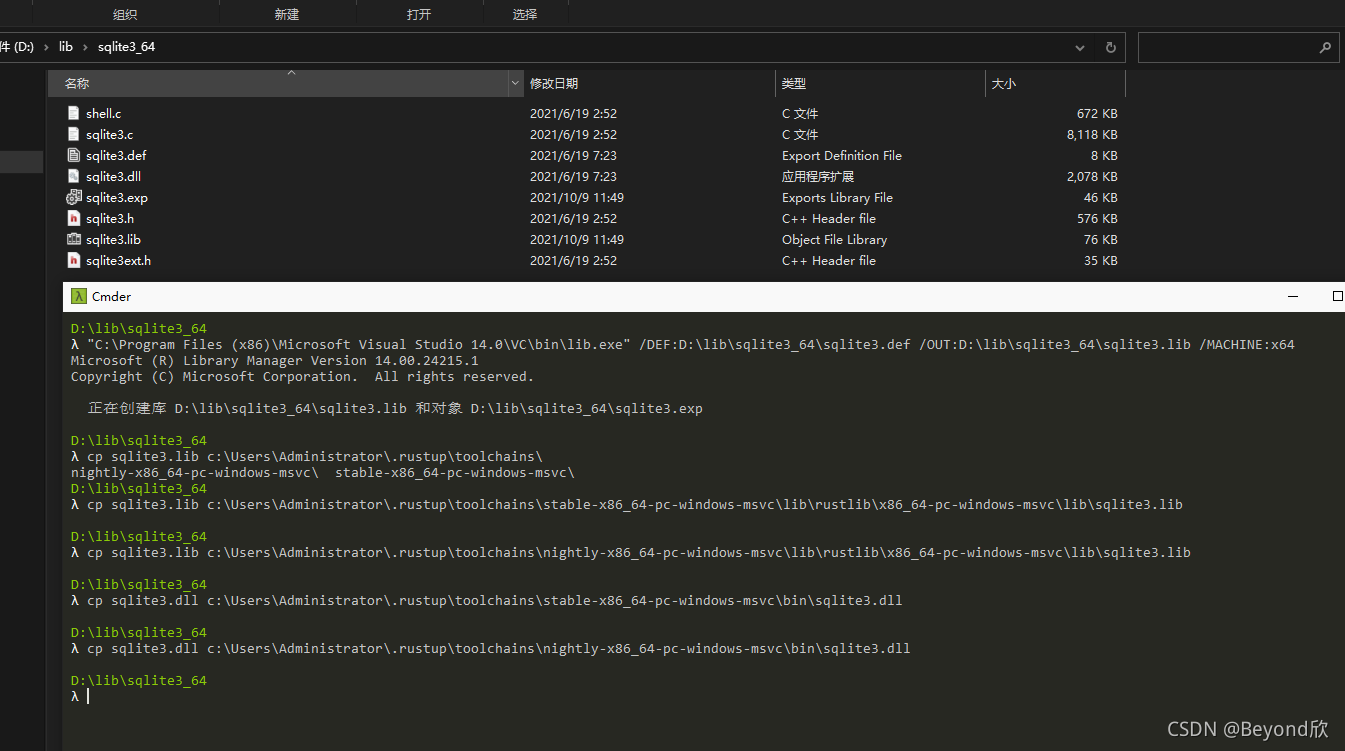
Task: Refresh the folder with the refresh icon
Action: pos(1110,47)
